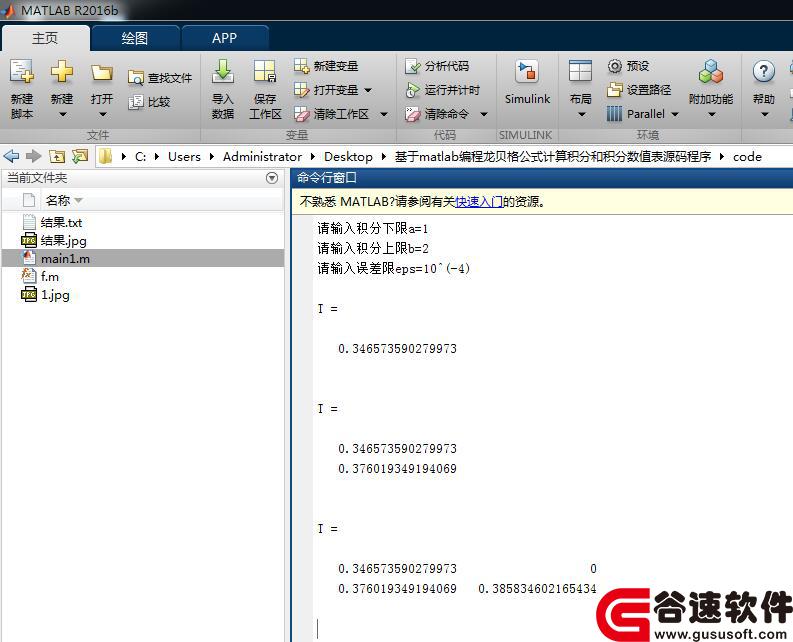The height and width of the screenshot is (642, 793).
Task: Click the back navigation arrow
Action: point(11,156)
